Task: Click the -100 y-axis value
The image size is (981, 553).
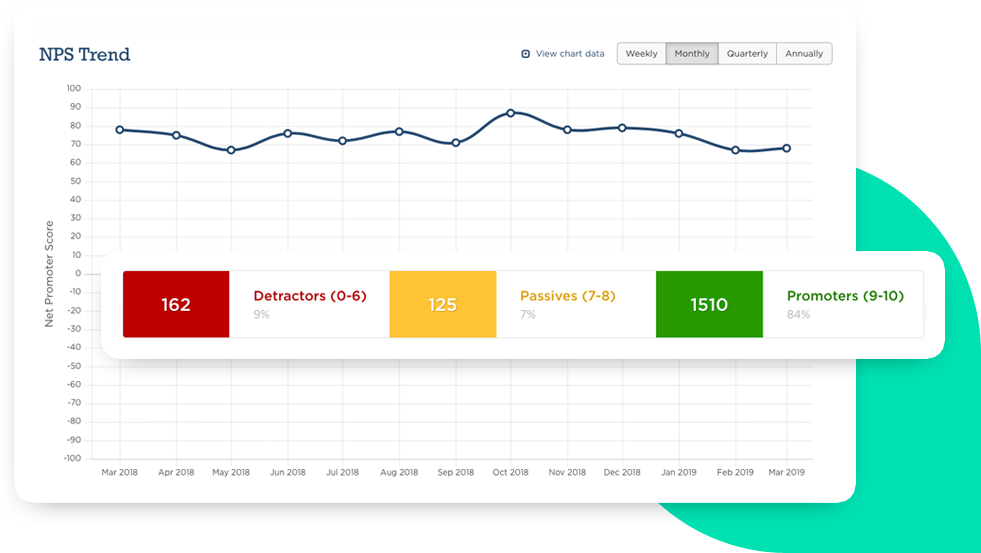Action: (73, 458)
